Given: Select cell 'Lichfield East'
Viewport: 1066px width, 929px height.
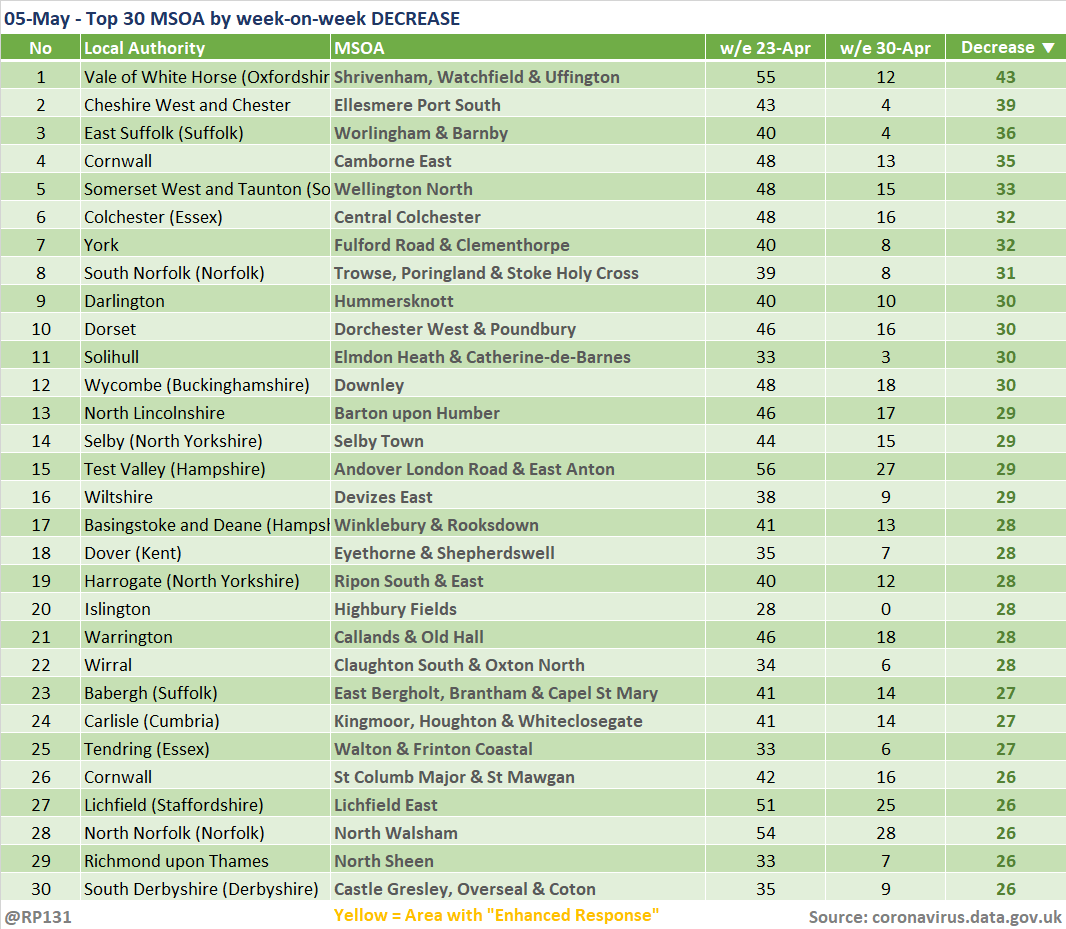Looking at the screenshot, I should coord(517,805).
